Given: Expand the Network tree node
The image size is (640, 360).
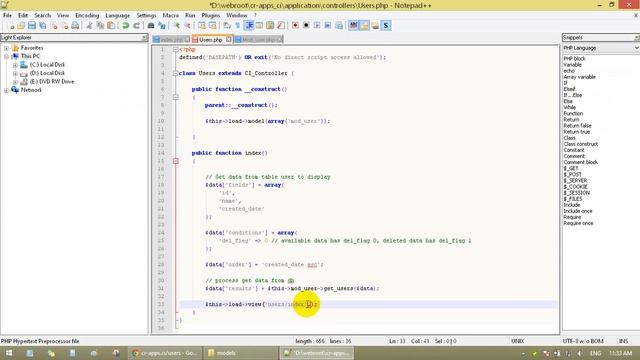Looking at the screenshot, I should click(x=7, y=90).
